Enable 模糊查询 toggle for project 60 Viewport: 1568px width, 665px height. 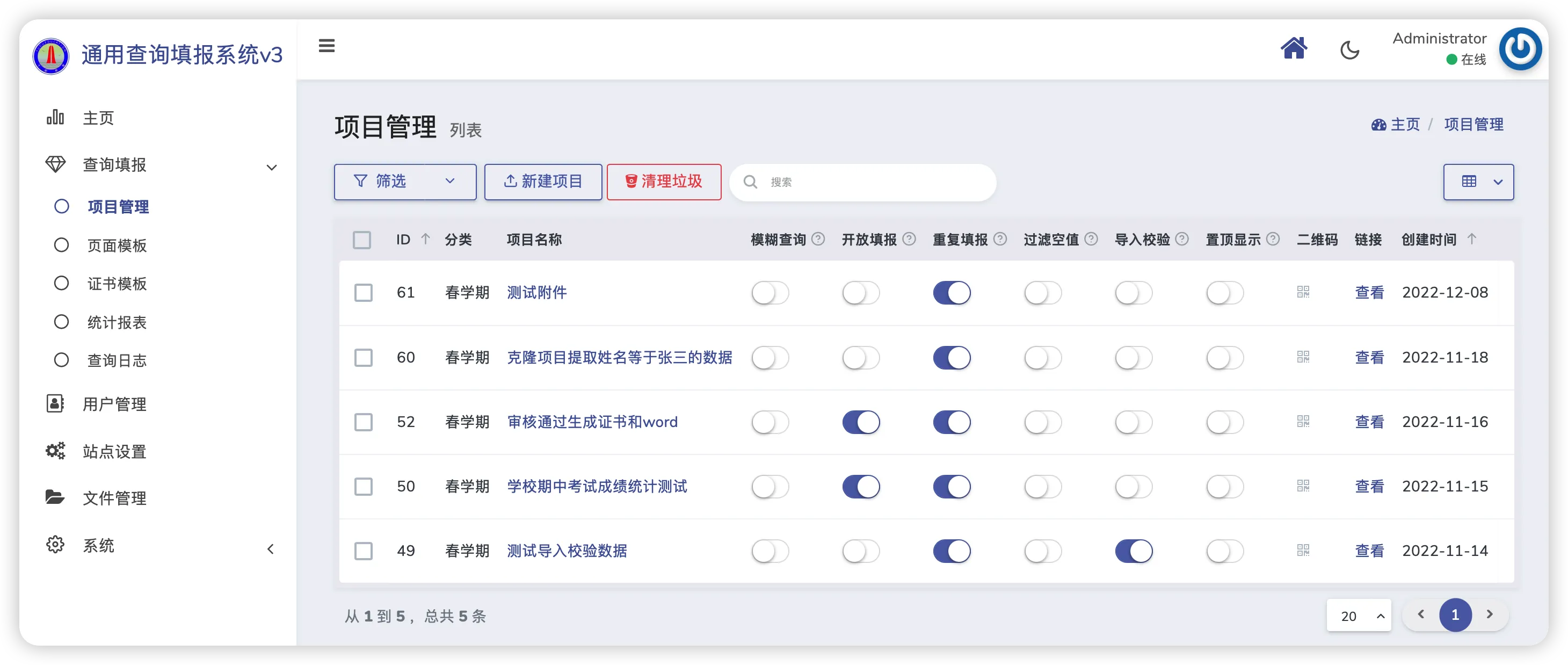[x=770, y=357]
